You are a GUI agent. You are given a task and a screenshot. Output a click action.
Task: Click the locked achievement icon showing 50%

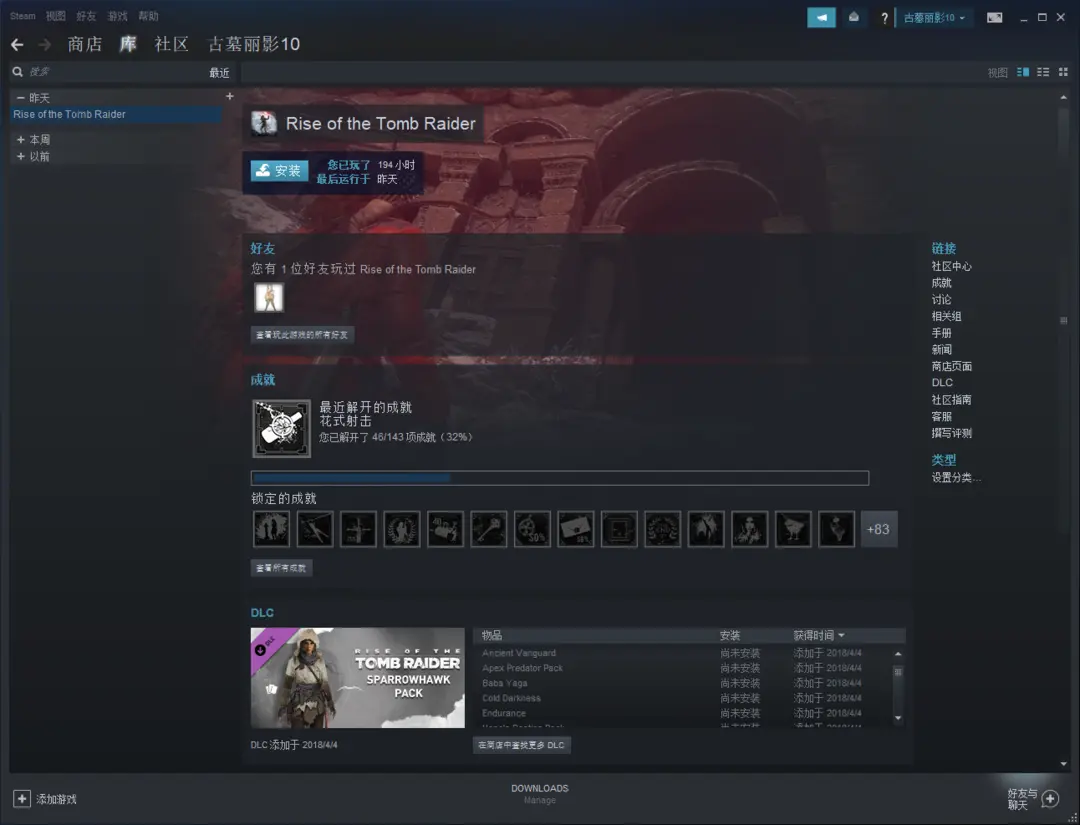coord(532,529)
